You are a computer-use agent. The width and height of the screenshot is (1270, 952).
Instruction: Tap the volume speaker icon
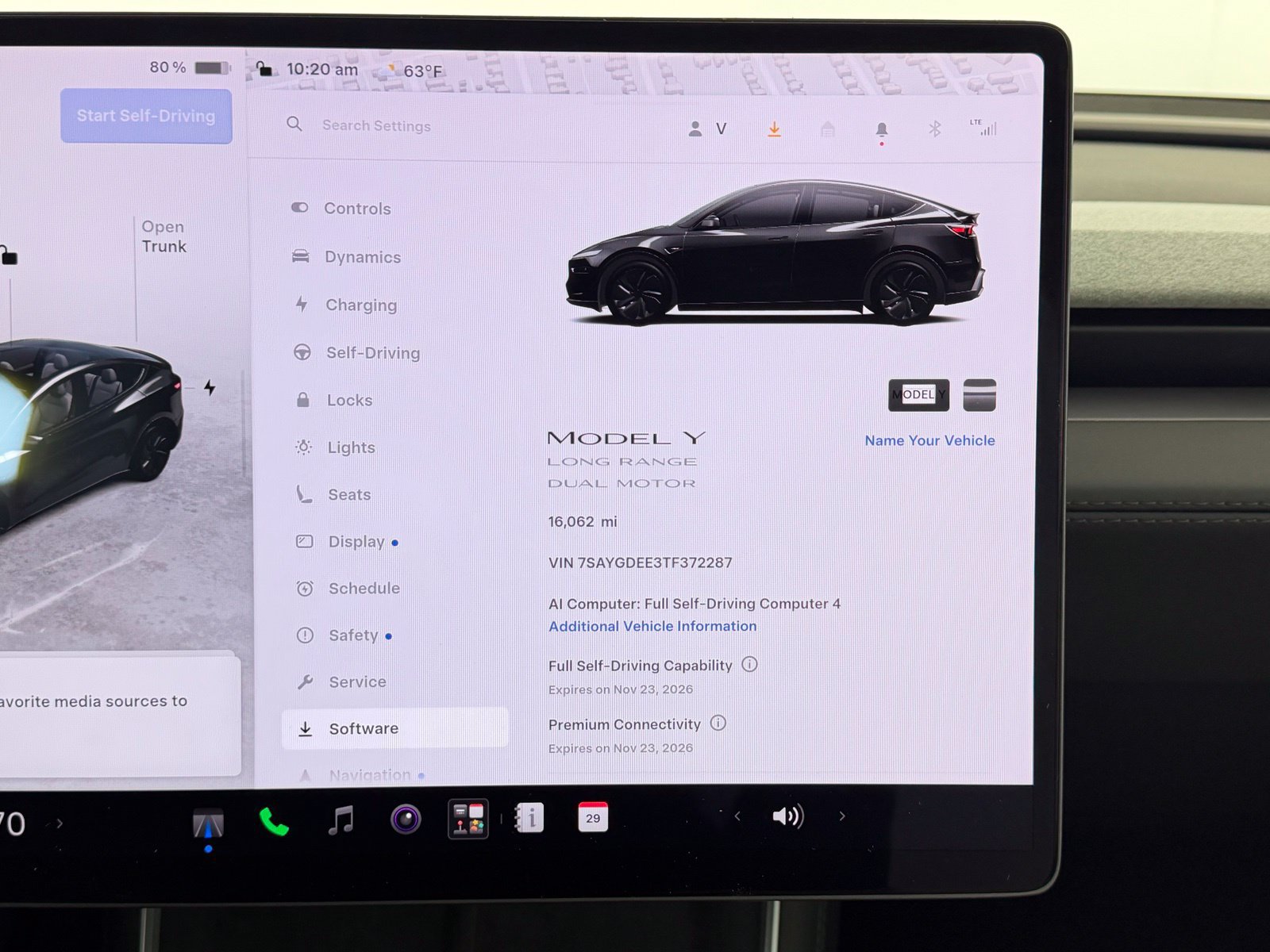[787, 816]
